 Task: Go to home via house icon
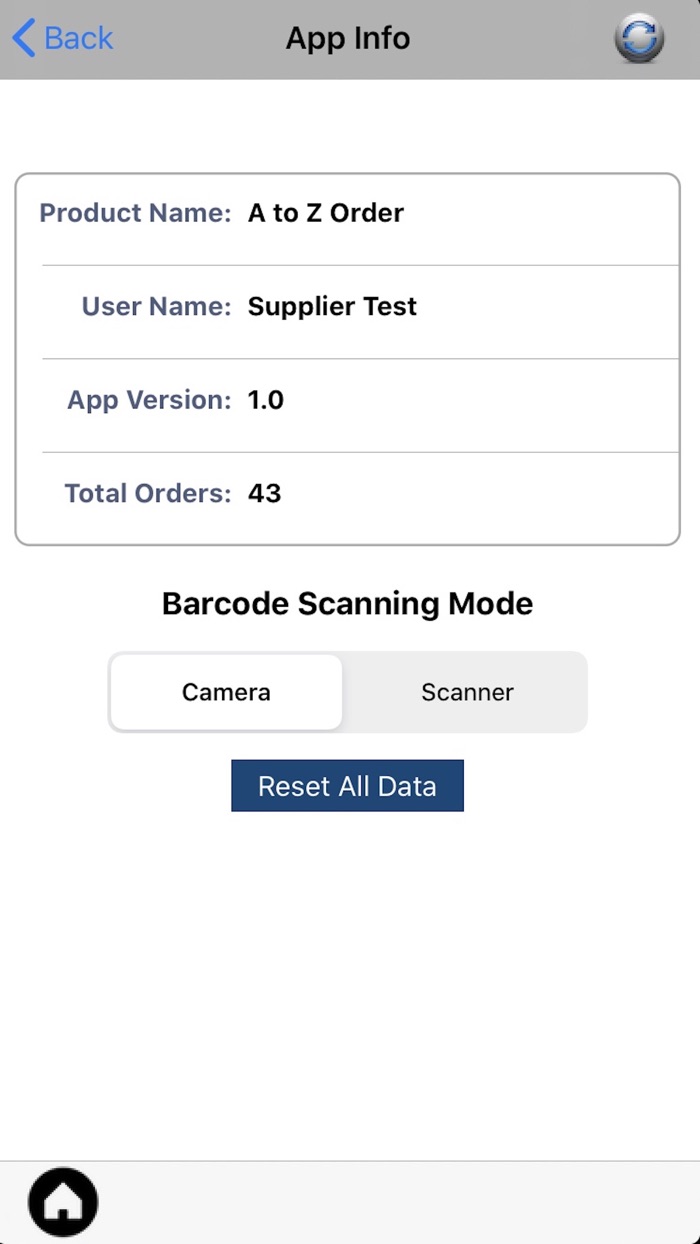click(x=63, y=1201)
